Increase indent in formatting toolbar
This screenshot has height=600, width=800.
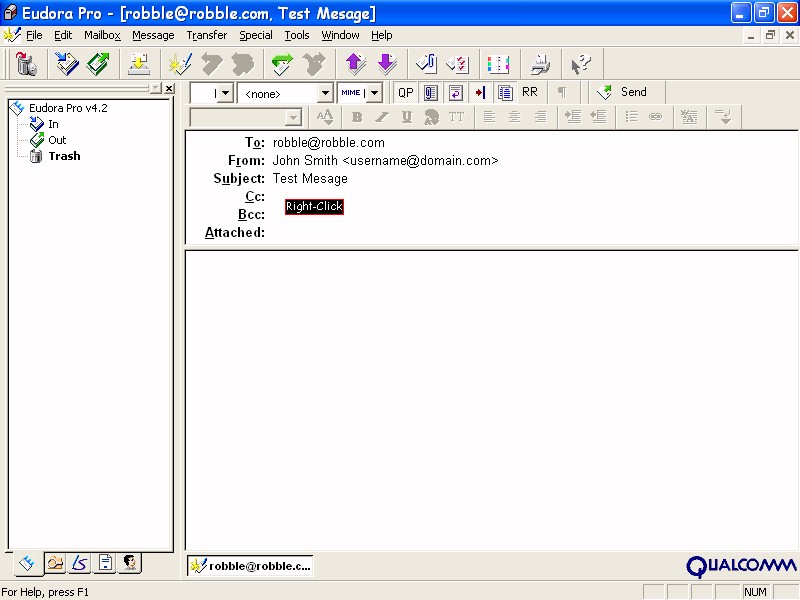(573, 117)
